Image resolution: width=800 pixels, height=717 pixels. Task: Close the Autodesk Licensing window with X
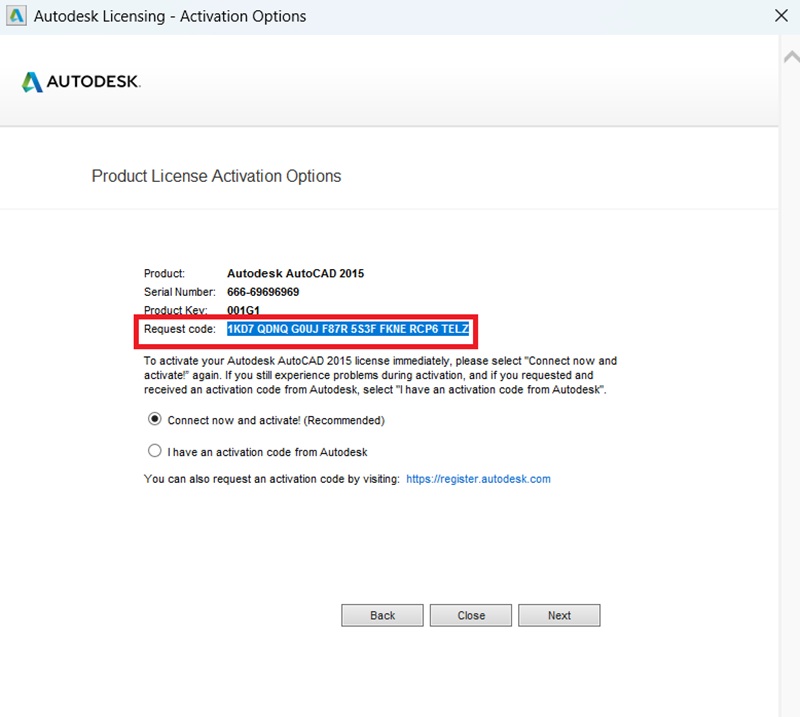tap(782, 16)
